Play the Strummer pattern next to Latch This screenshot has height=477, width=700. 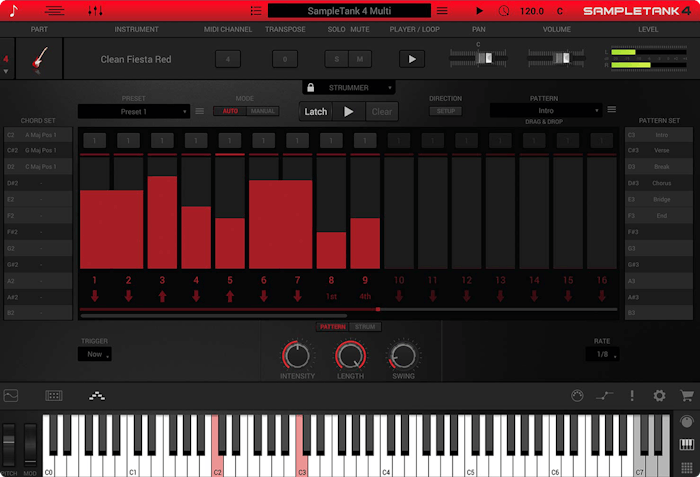click(x=349, y=112)
